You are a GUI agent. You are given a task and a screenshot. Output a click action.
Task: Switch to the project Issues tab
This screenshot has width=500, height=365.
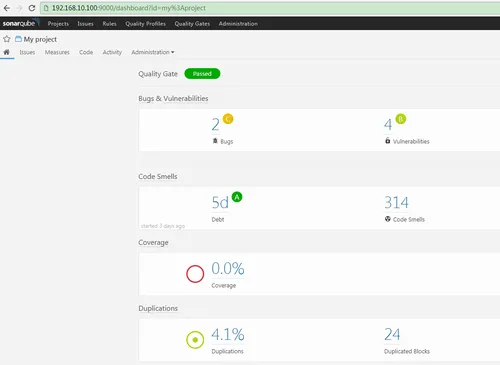[27, 52]
